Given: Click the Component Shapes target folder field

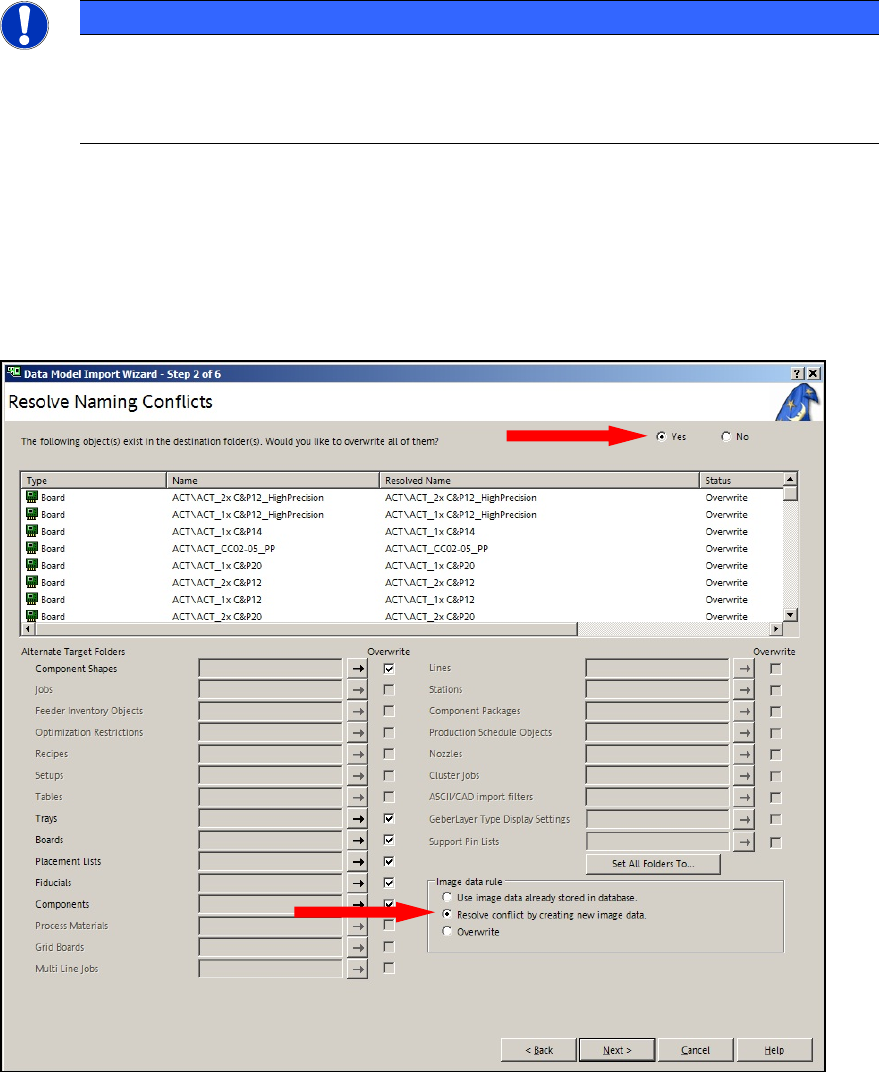Looking at the screenshot, I should tap(271, 669).
